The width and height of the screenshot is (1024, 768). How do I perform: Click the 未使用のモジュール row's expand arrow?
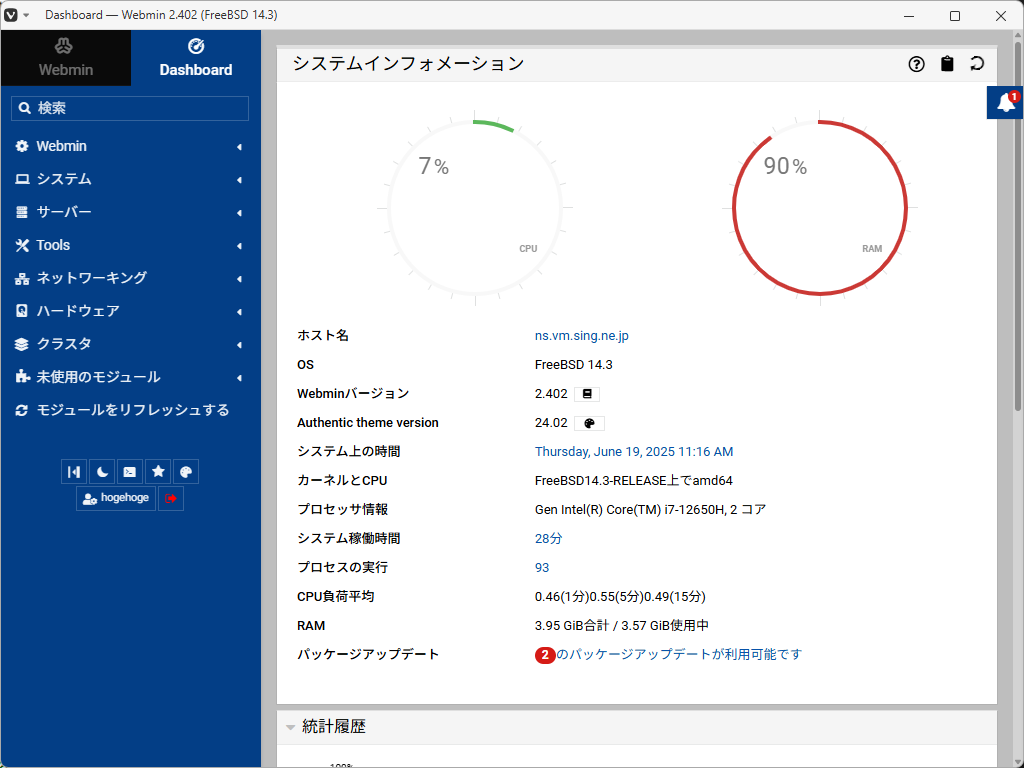click(240, 378)
